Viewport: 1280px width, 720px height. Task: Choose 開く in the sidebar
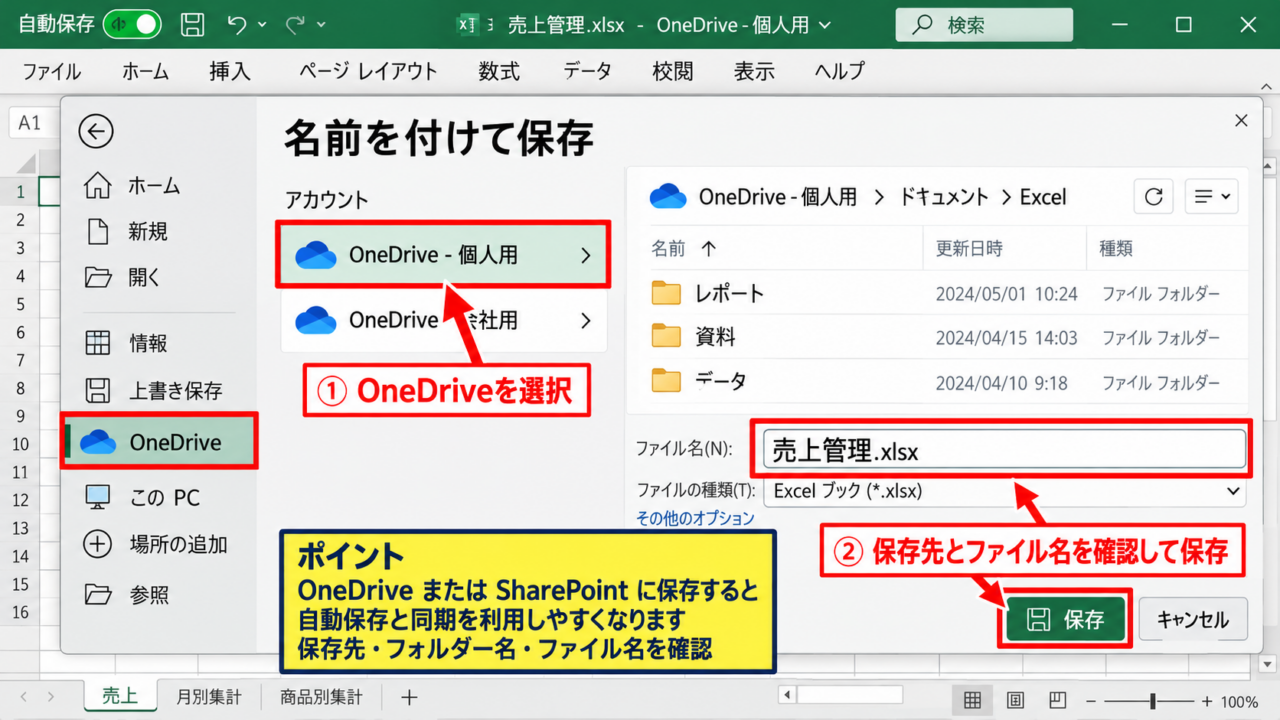122,277
